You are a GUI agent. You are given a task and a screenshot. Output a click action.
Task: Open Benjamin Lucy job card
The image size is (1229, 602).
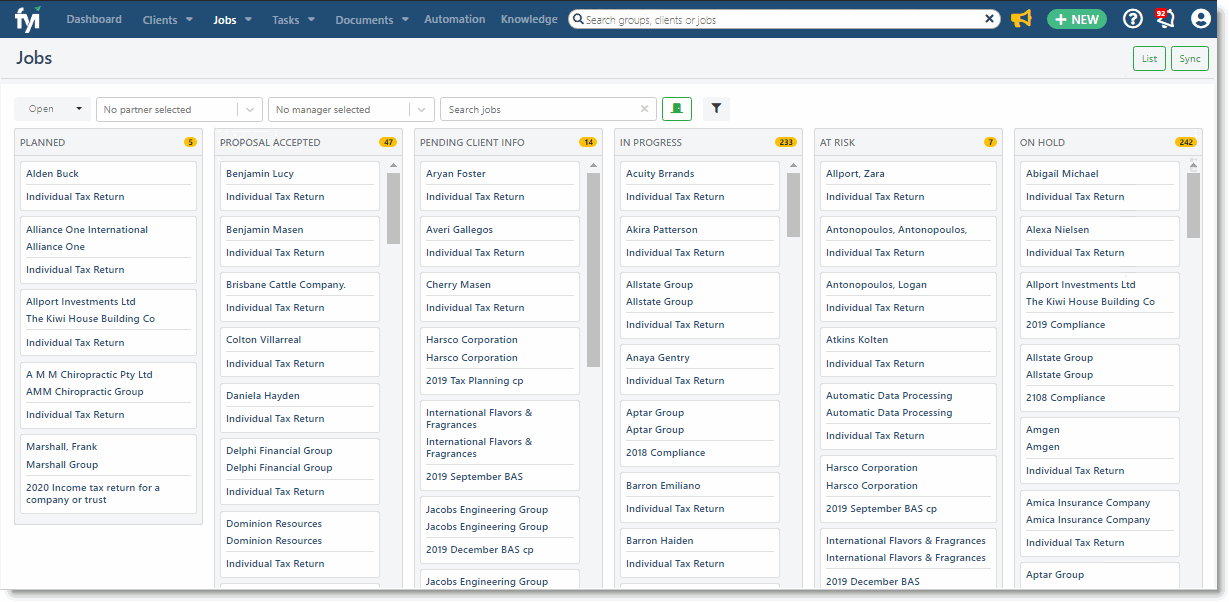[x=300, y=185]
